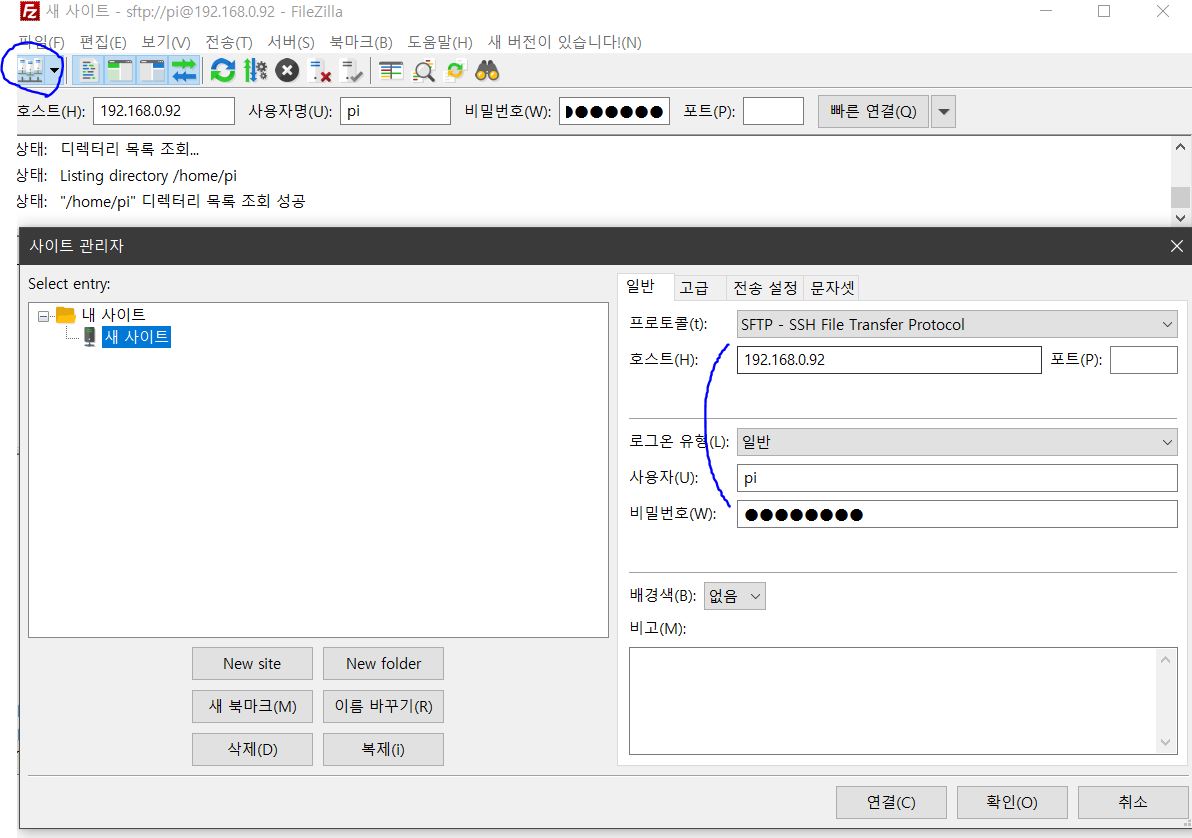Cancel current operation toolbar icon

click(287, 71)
